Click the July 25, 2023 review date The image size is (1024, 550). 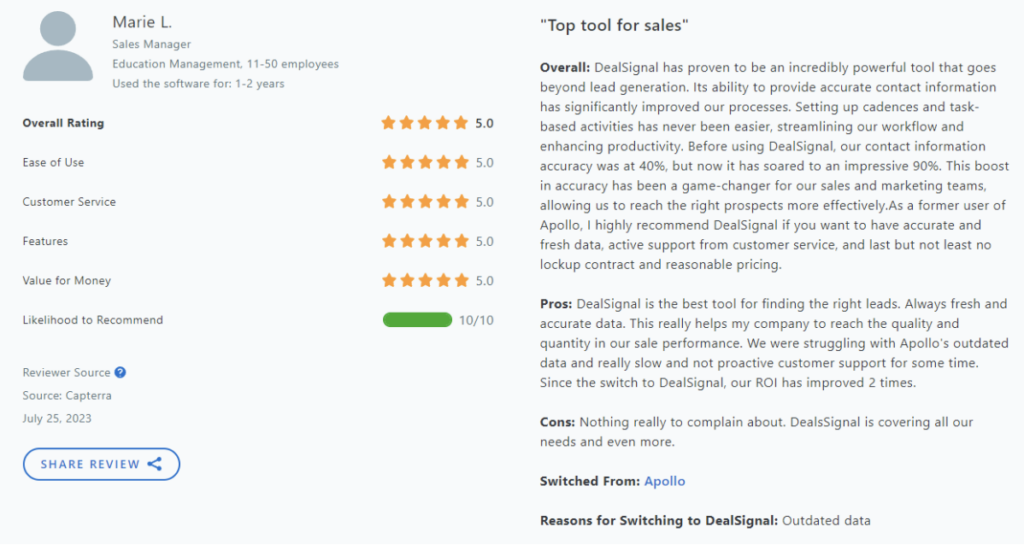coord(57,419)
